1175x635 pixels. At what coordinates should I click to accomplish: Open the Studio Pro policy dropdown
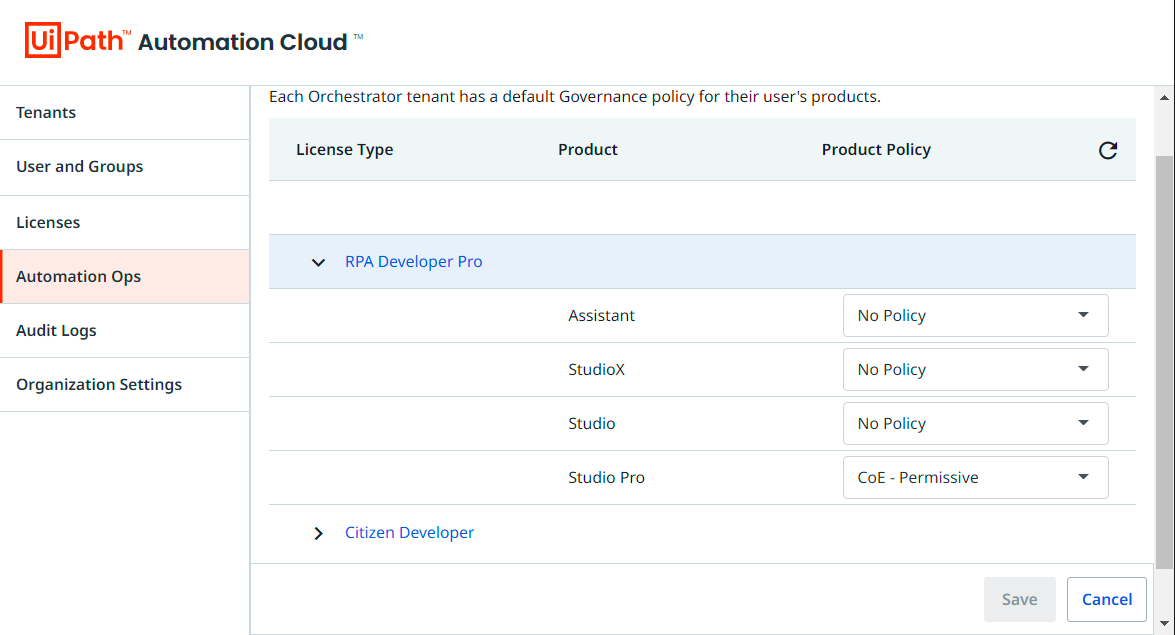coord(975,478)
